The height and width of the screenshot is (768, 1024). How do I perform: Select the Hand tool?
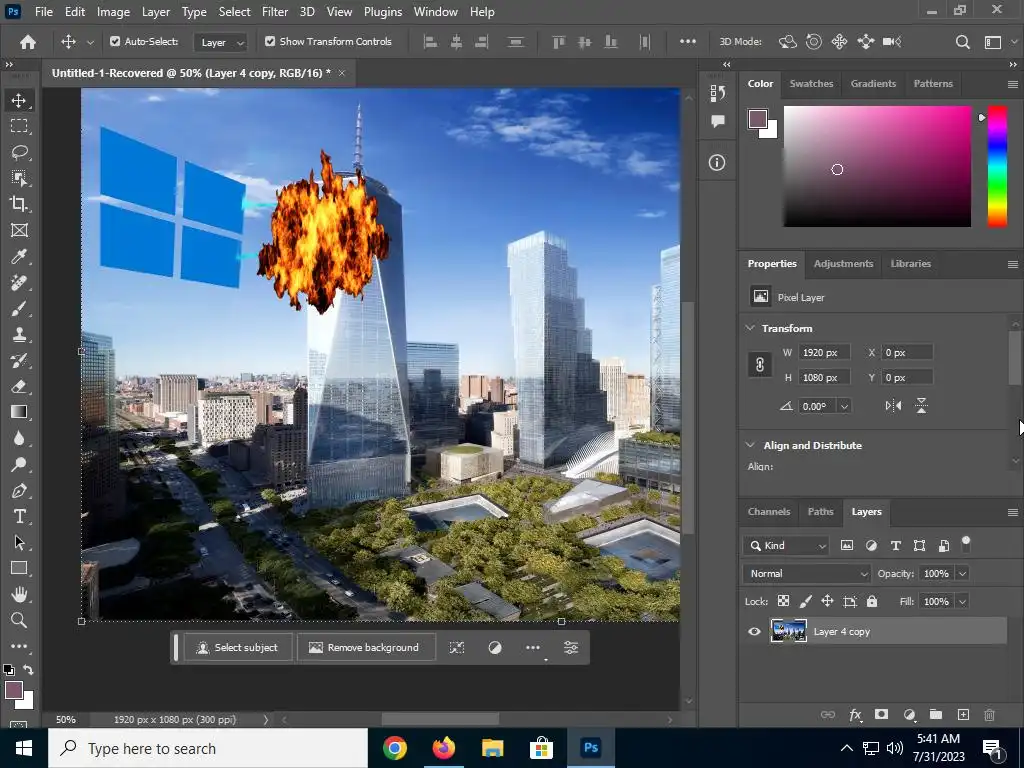pos(19,594)
